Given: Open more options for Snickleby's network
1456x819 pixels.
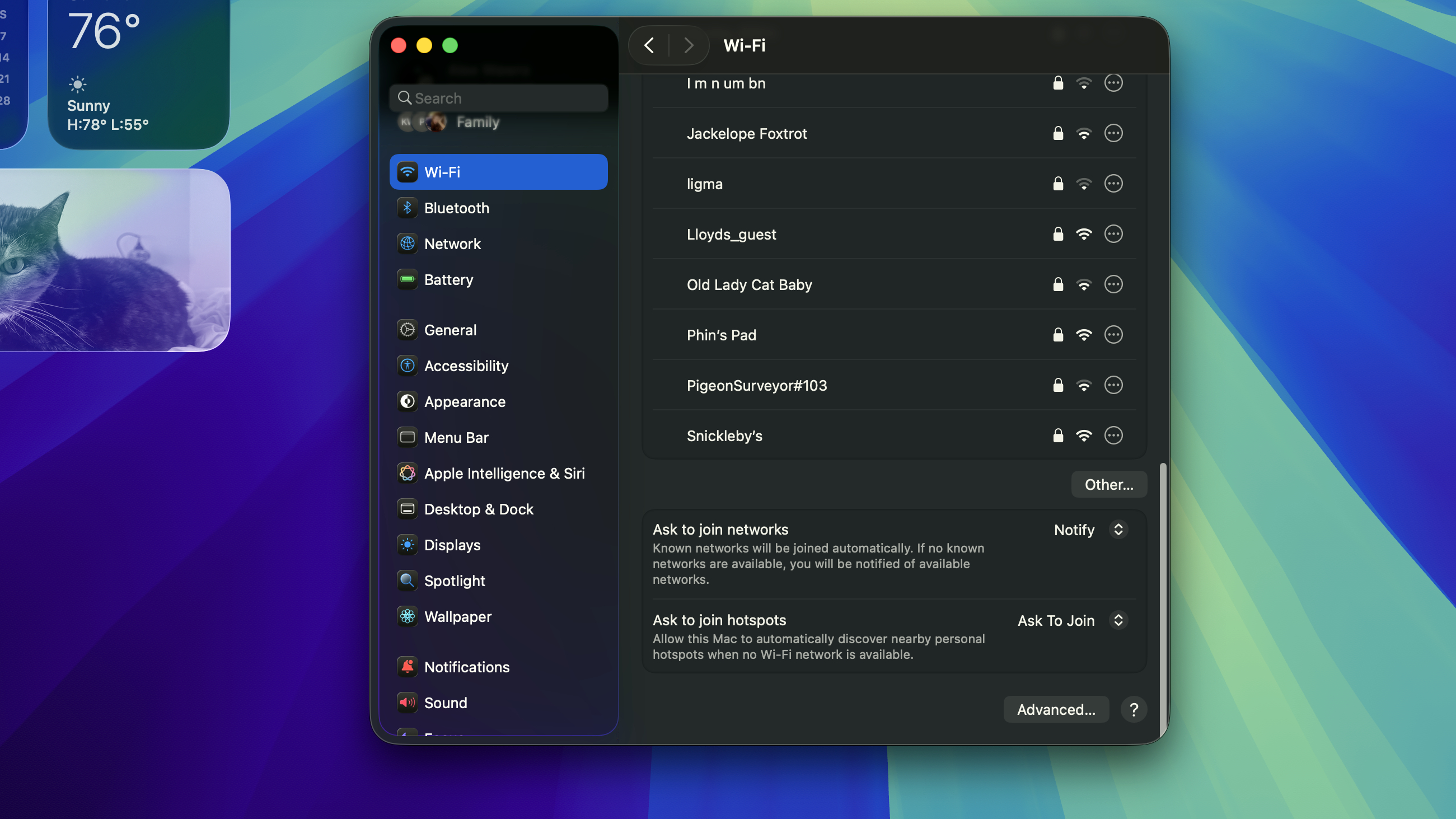Looking at the screenshot, I should pyautogui.click(x=1113, y=435).
